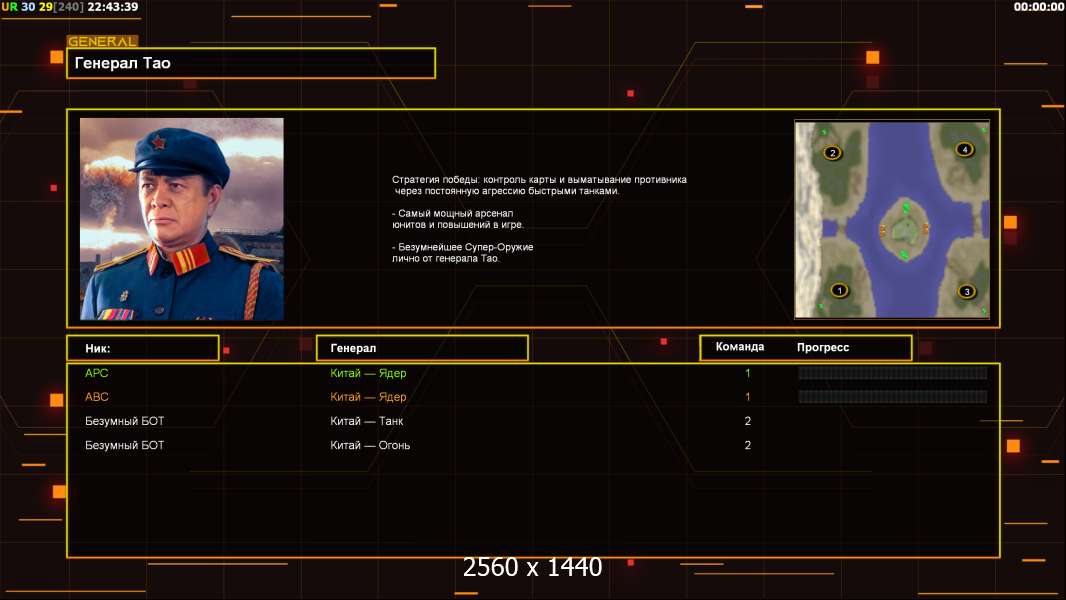Click the Генерал column header
The image size is (1066, 600).
[x=422, y=348]
